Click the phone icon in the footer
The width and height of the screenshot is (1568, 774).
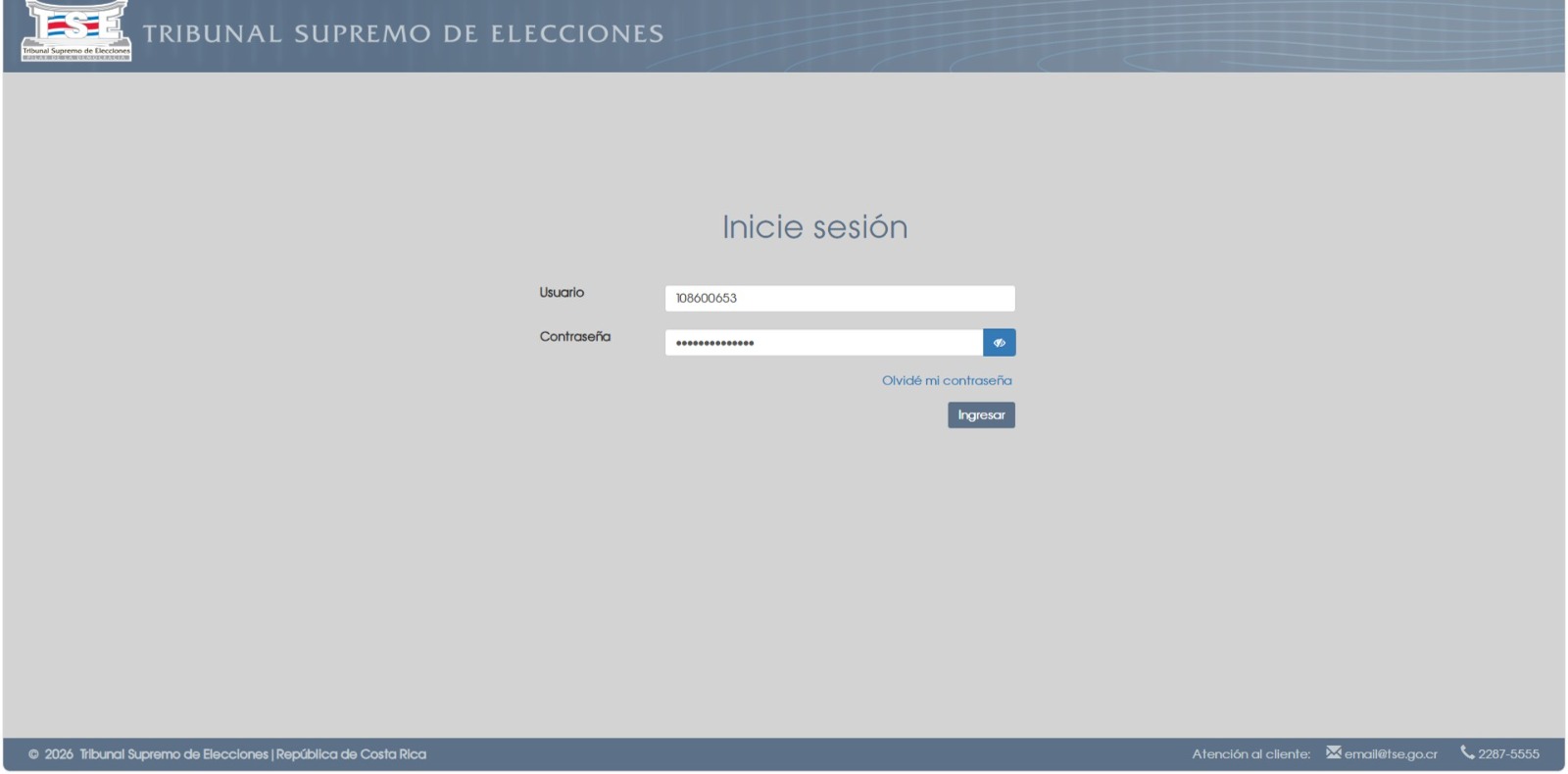[x=1467, y=752]
